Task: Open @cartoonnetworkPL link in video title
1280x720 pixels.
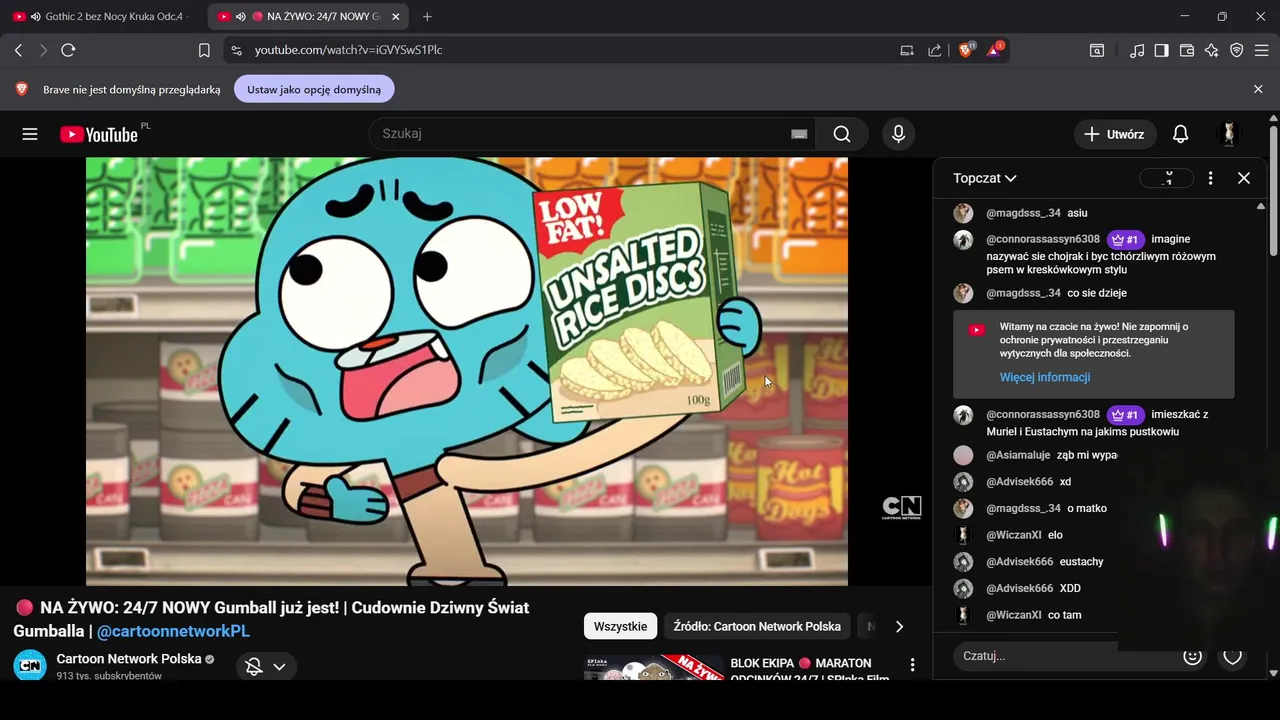Action: coord(173,631)
